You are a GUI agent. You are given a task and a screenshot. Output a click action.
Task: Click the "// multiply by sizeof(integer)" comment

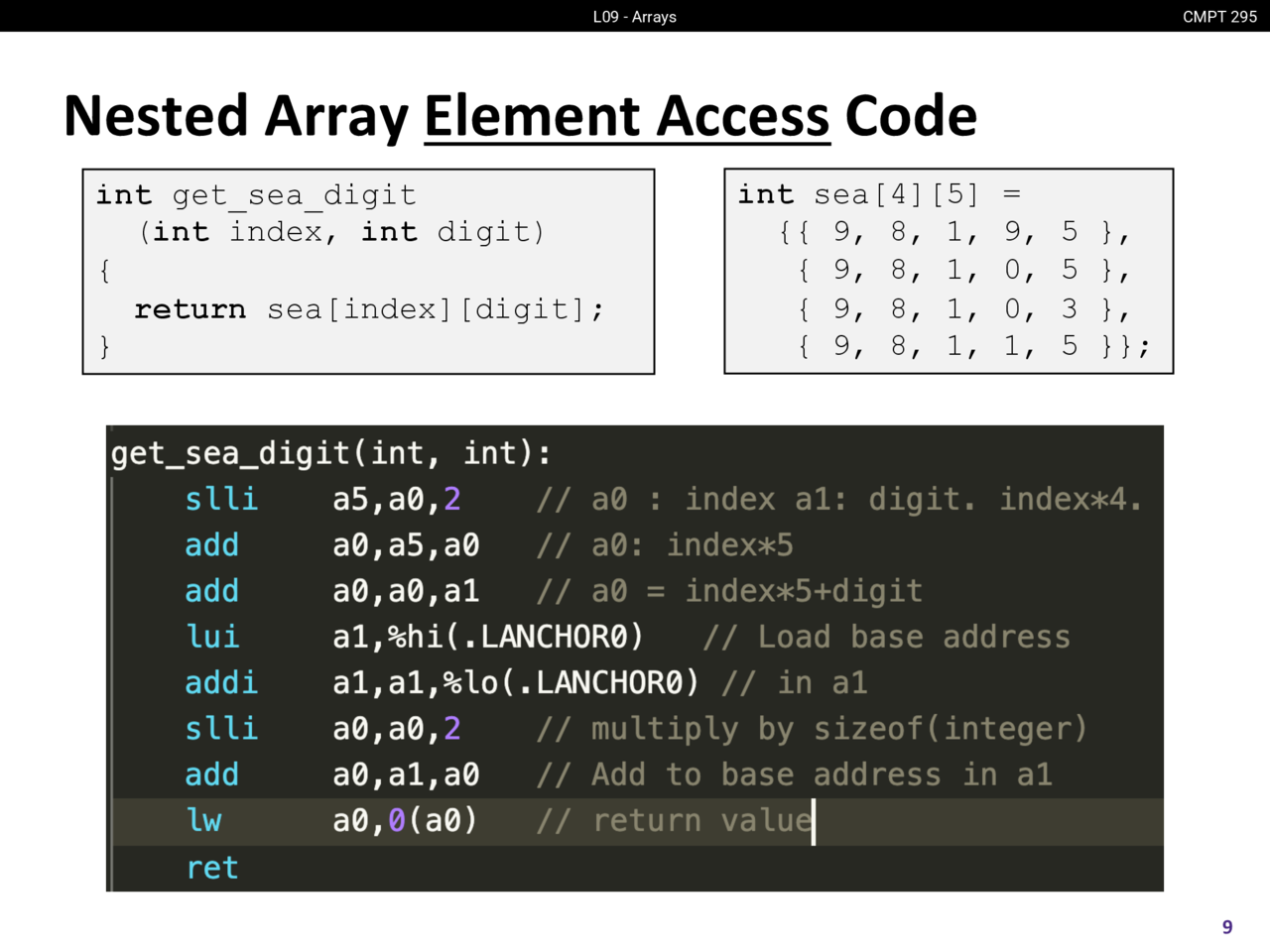[x=812, y=729]
